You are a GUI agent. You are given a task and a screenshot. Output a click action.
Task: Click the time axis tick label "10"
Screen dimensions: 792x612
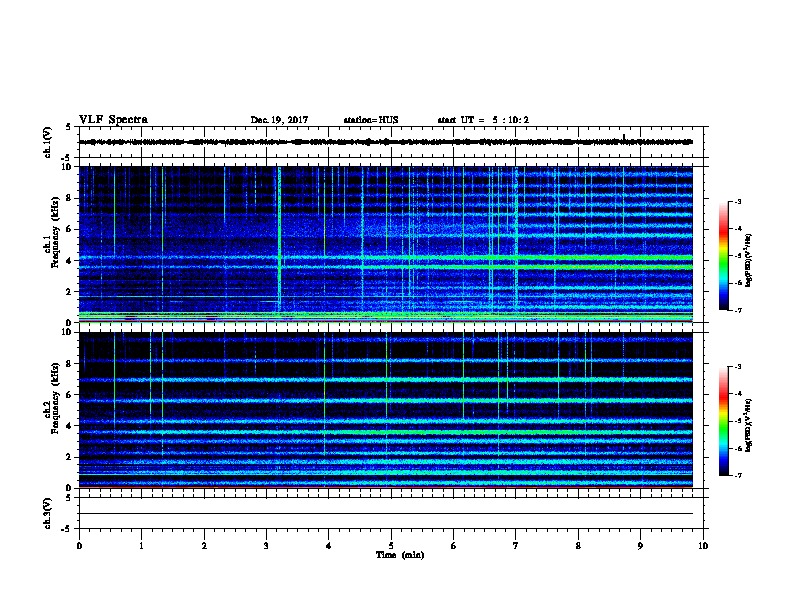tap(703, 546)
